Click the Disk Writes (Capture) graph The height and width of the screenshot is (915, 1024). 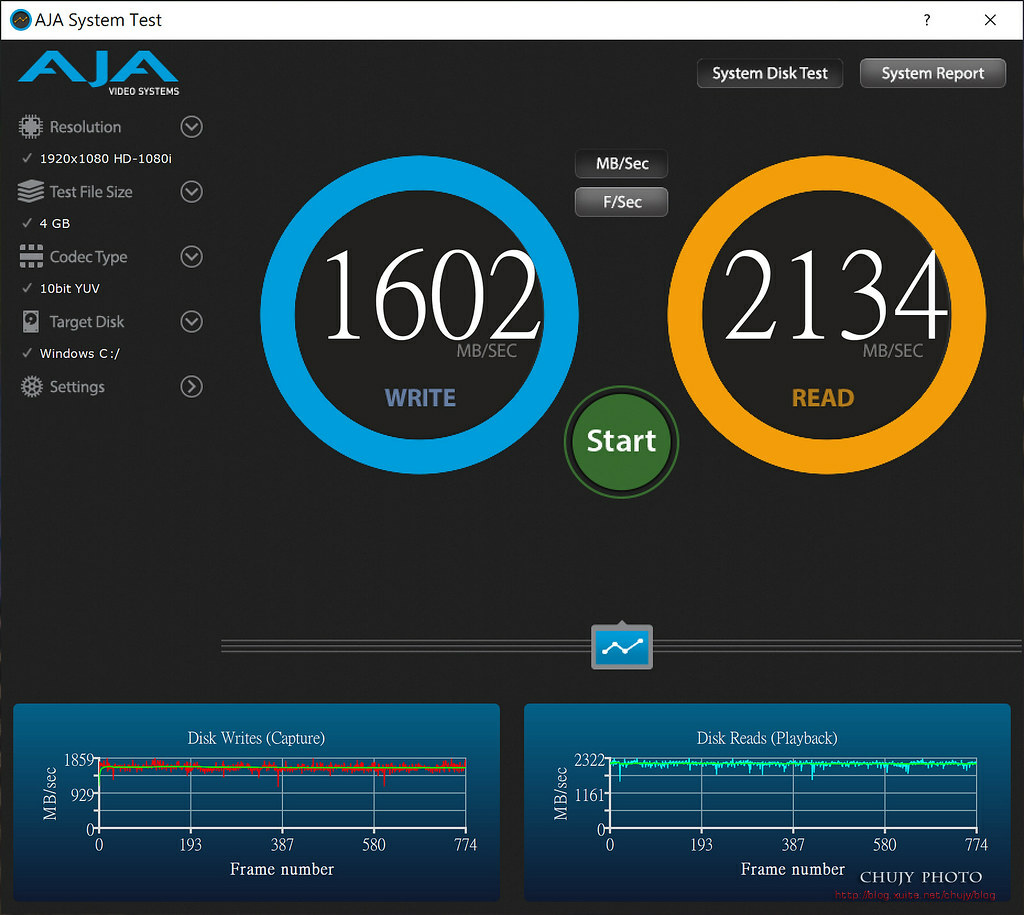point(257,802)
